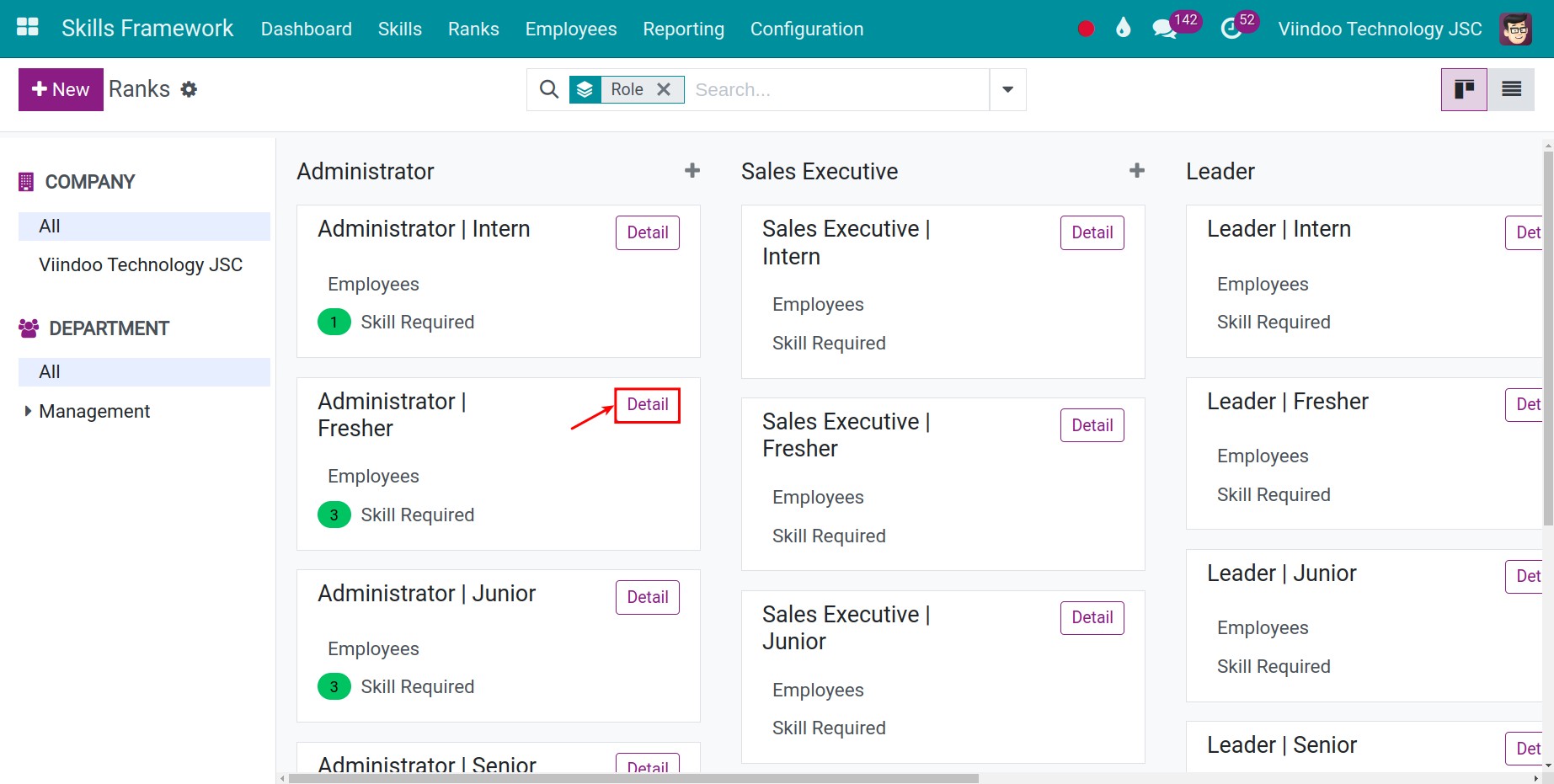Viewport: 1554px width, 784px height.
Task: Click the horizontal scrollbar
Action: coord(633,778)
